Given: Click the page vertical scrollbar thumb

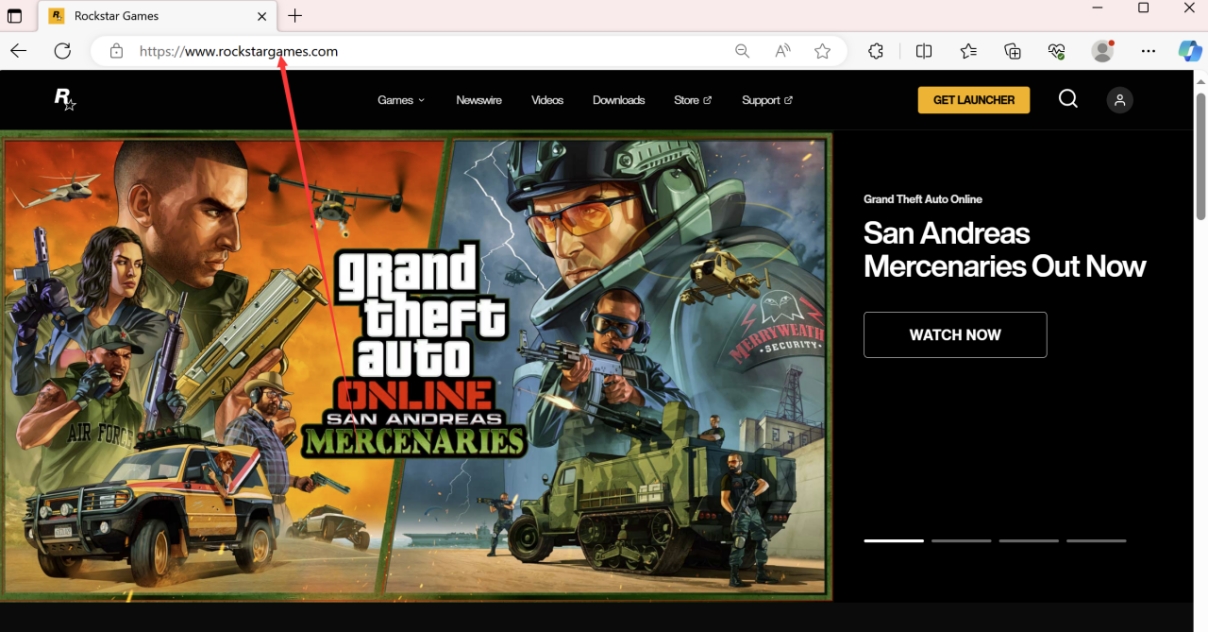Looking at the screenshot, I should (x=1201, y=155).
